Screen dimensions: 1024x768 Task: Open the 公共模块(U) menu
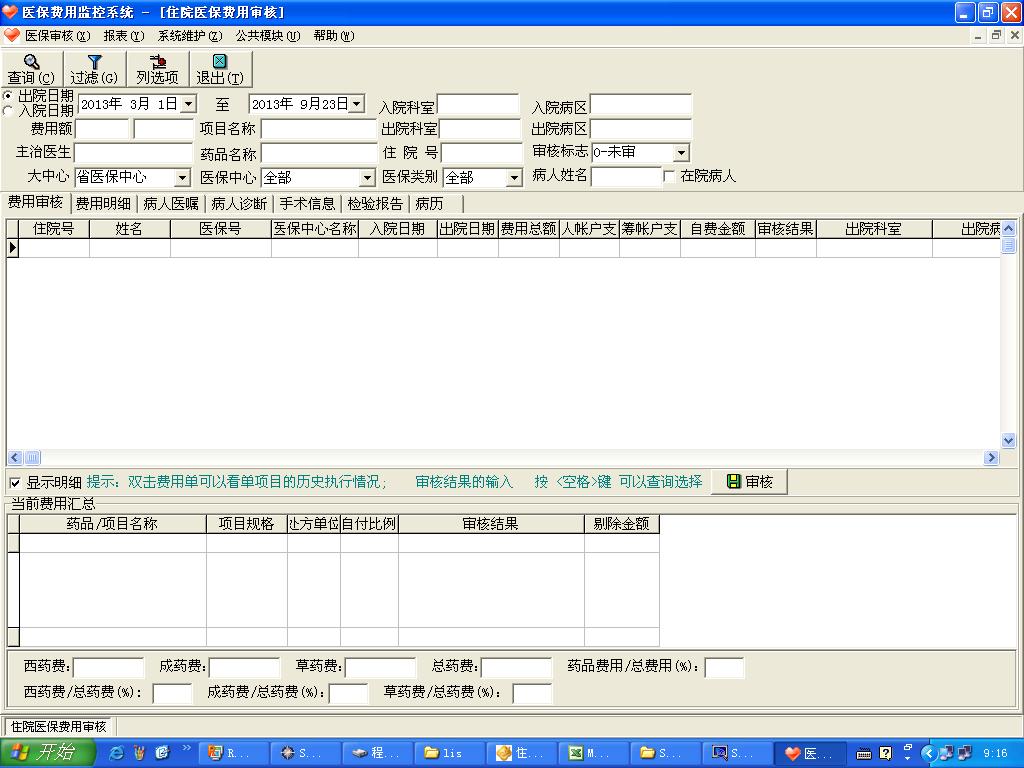[268, 36]
